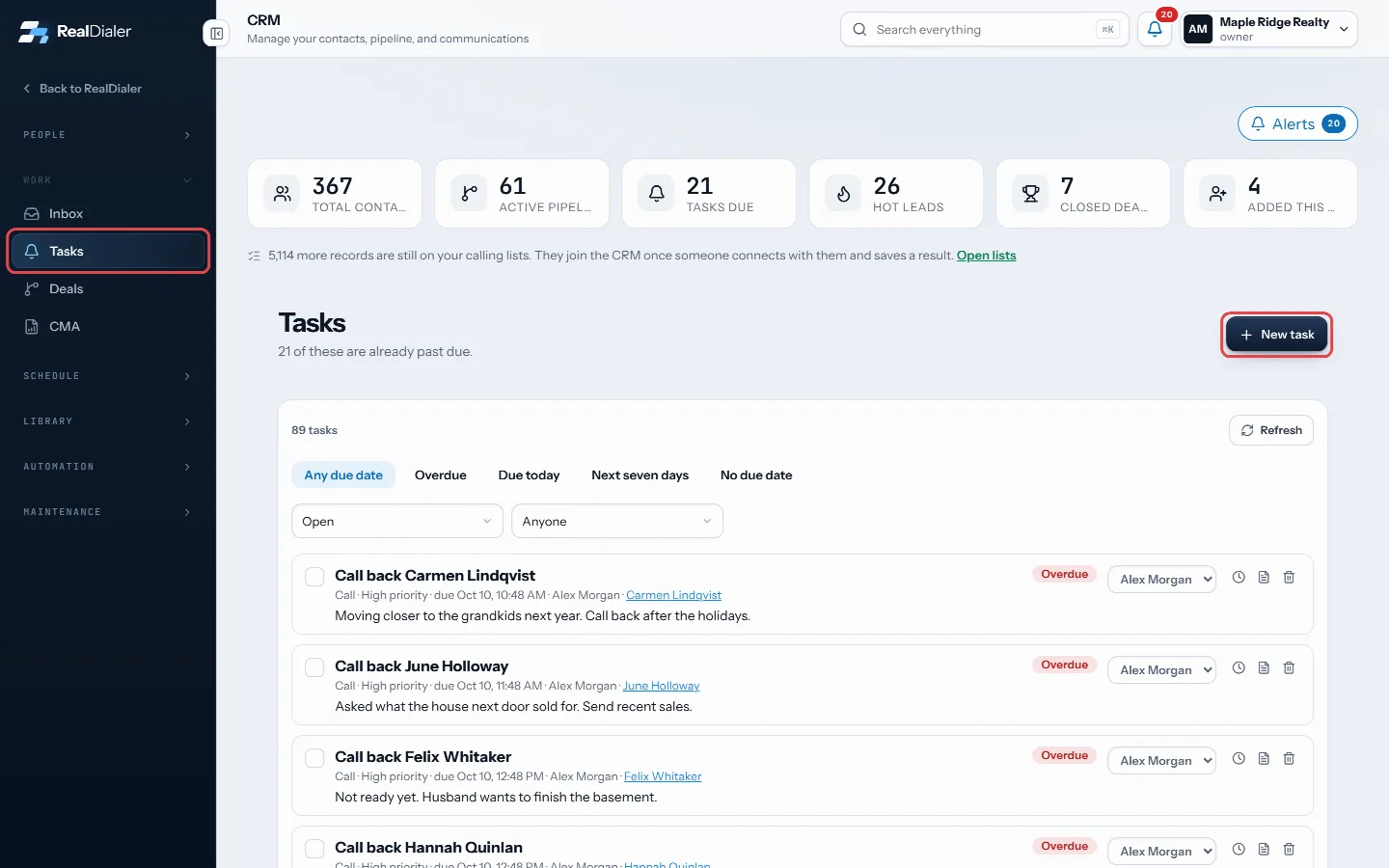Open the Open status filter dropdown
The height and width of the screenshot is (868, 1389).
(397, 521)
